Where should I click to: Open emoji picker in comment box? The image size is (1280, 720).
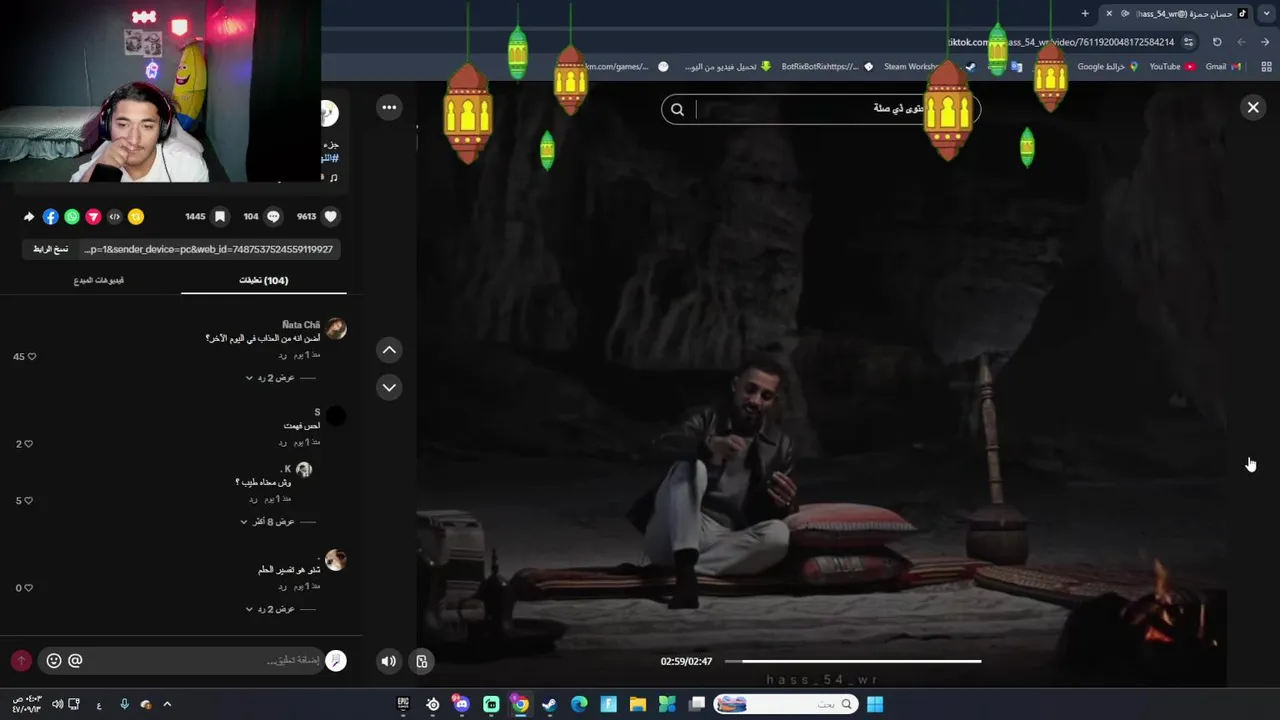tap(54, 660)
